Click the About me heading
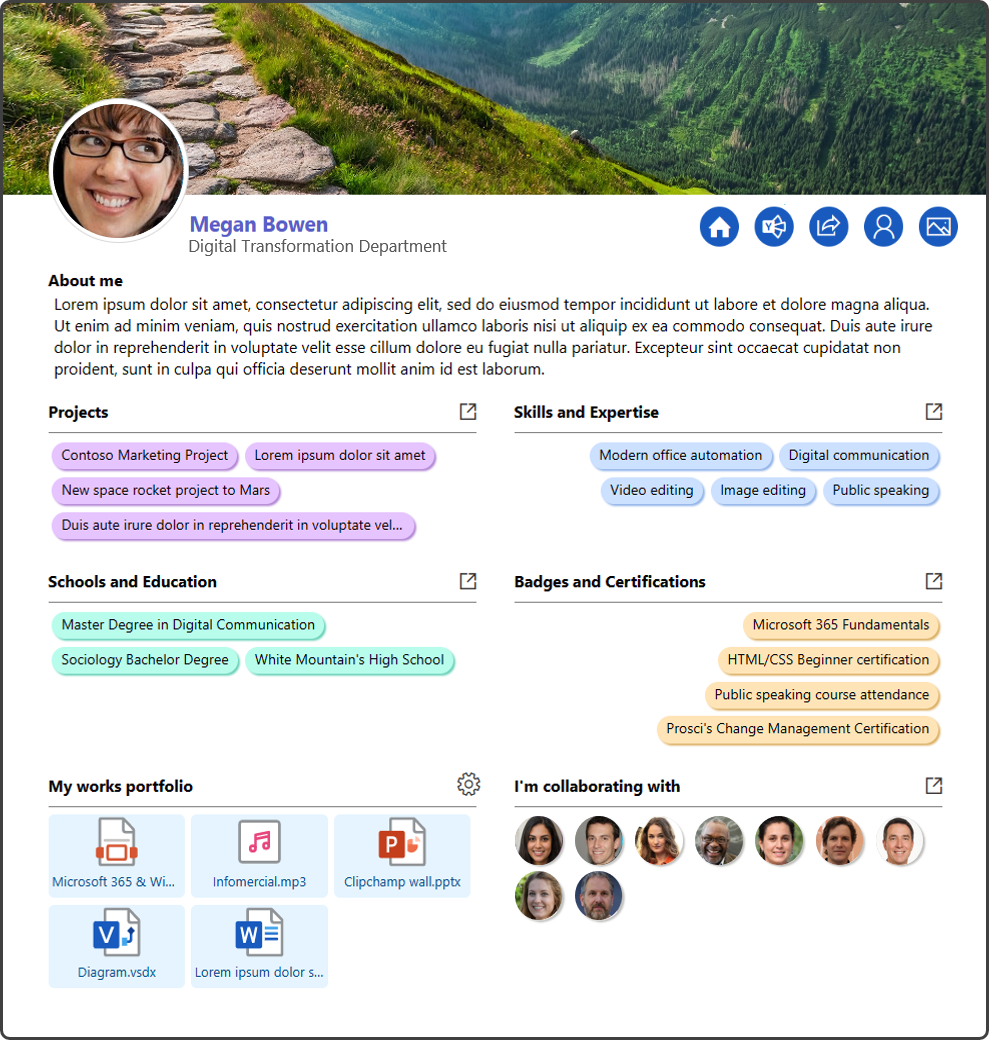 coord(86,281)
